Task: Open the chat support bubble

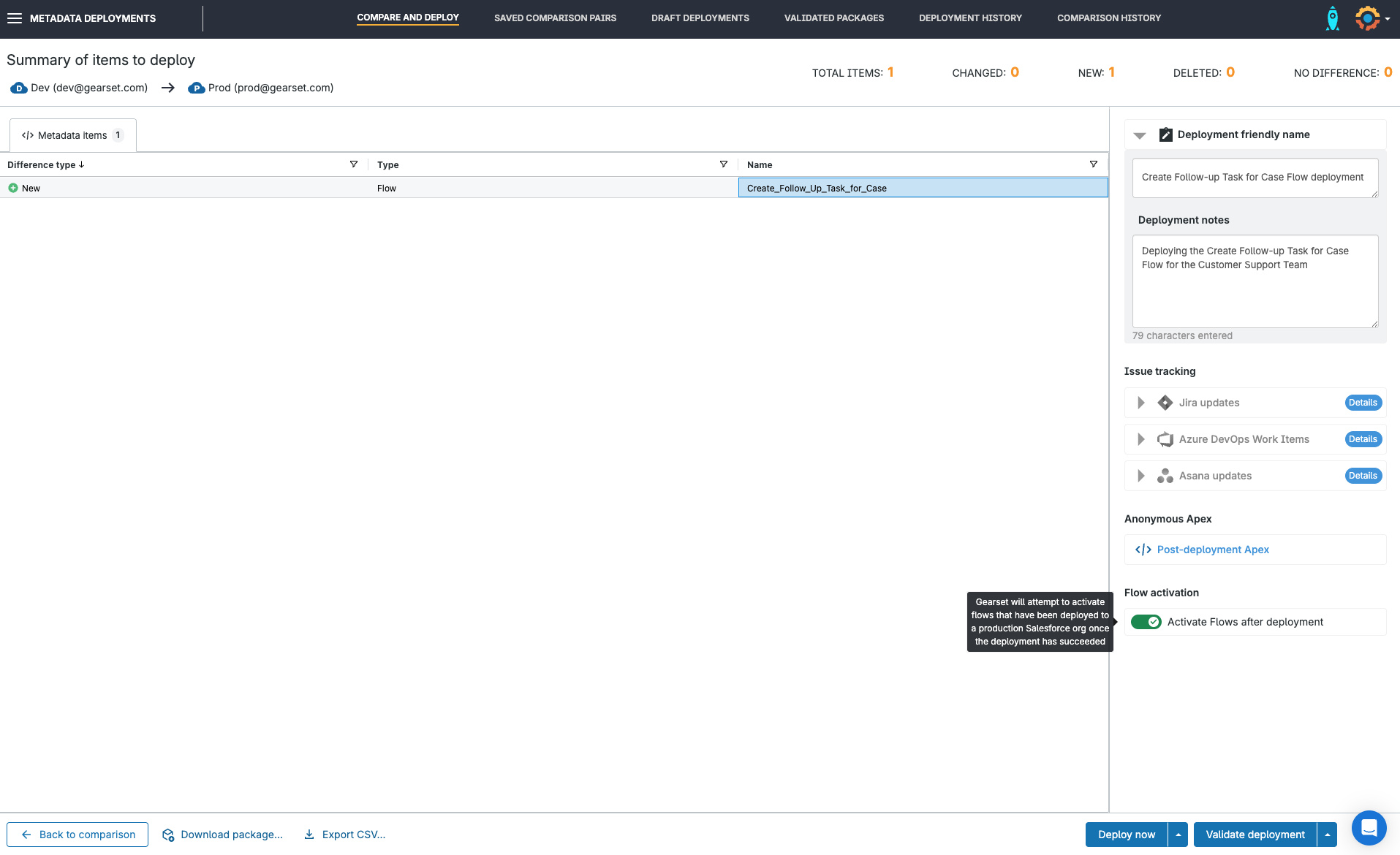Action: (1369, 828)
